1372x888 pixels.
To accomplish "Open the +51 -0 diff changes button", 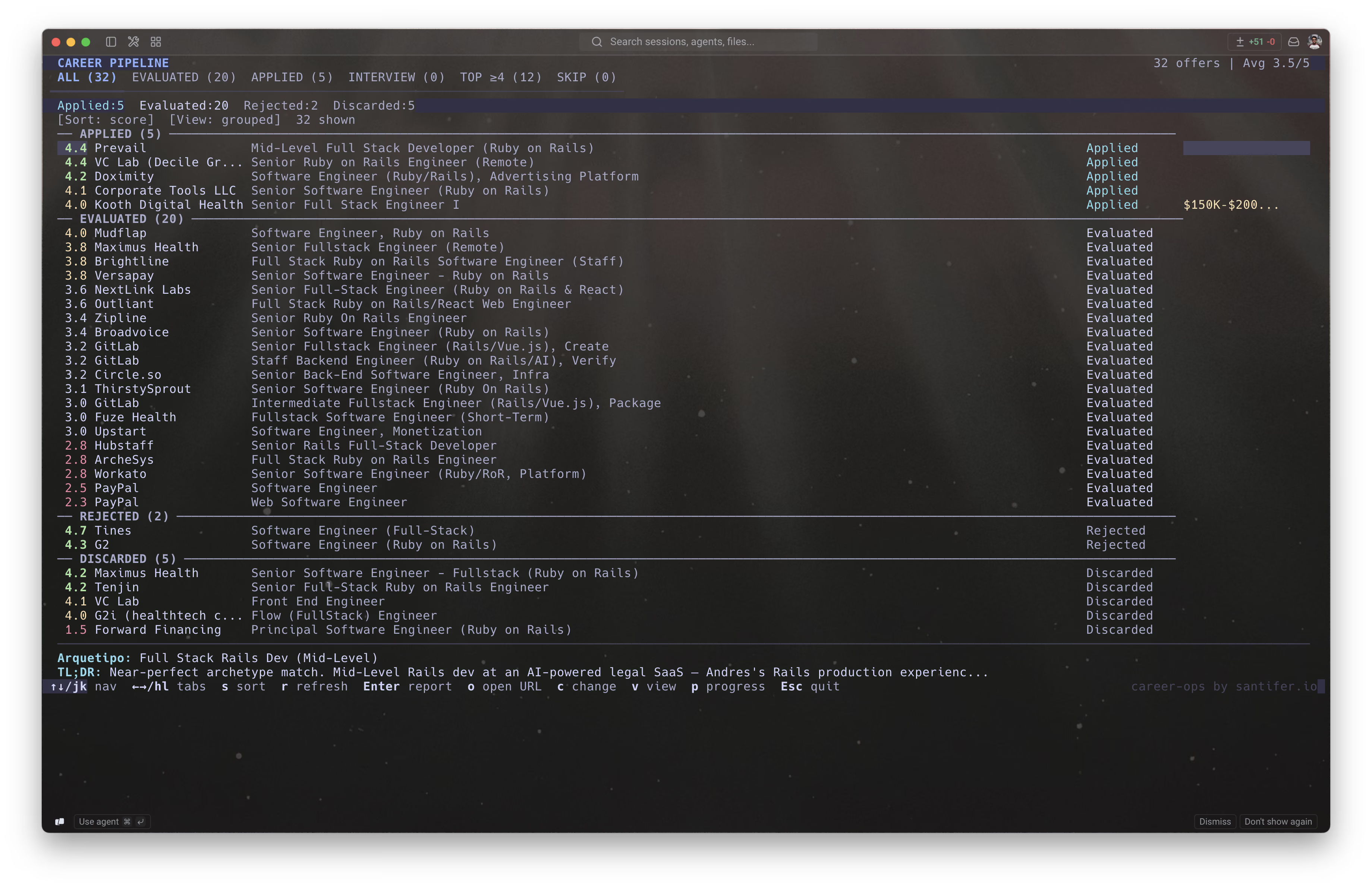I will coord(1255,41).
